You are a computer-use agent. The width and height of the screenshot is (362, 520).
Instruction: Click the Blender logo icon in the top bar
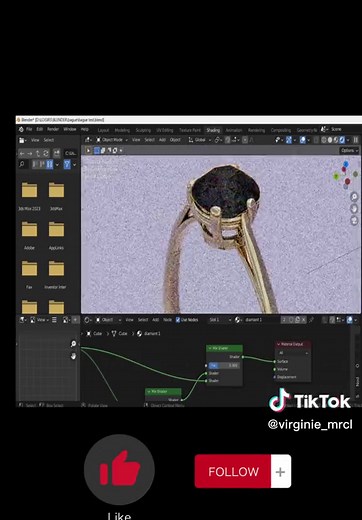pos(21,129)
